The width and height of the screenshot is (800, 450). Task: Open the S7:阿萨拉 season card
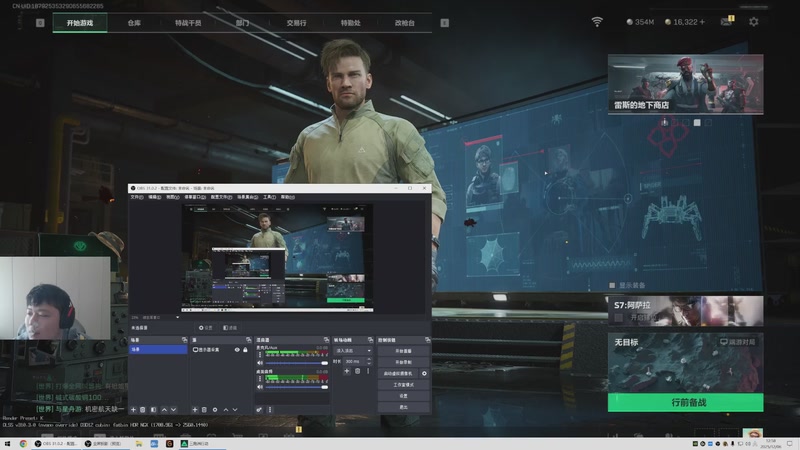685,311
